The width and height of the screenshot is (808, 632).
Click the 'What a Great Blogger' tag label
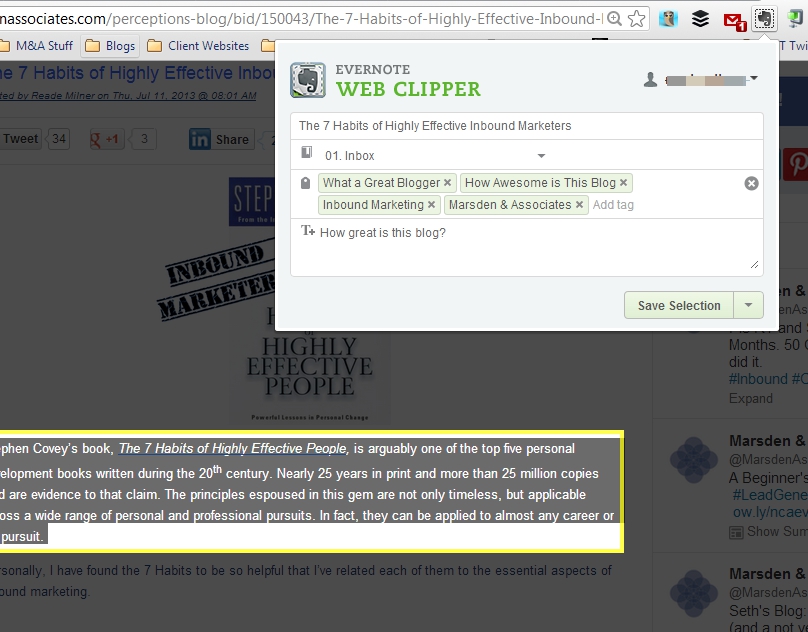(x=381, y=183)
